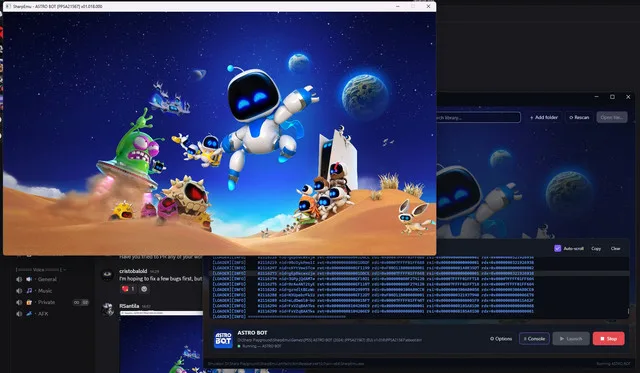Viewport: 640px width, 373px height.
Task: Click the greyed-out Launch button
Action: point(571,339)
